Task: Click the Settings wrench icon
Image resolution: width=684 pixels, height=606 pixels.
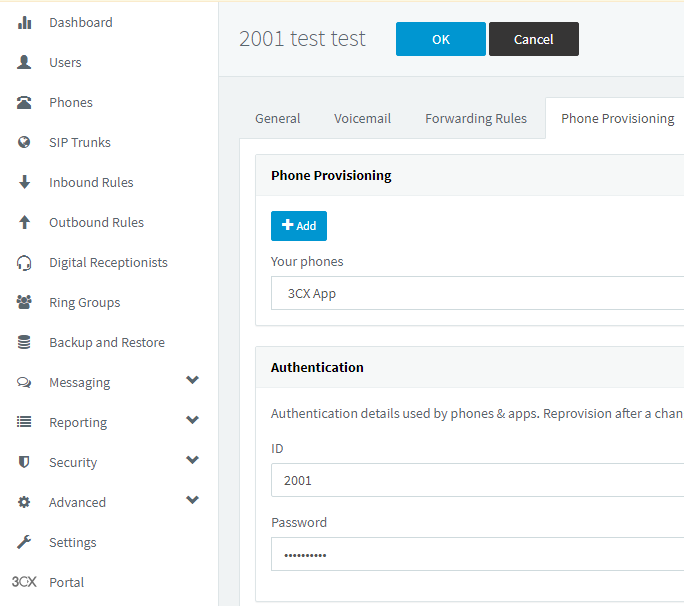Action: [x=24, y=542]
